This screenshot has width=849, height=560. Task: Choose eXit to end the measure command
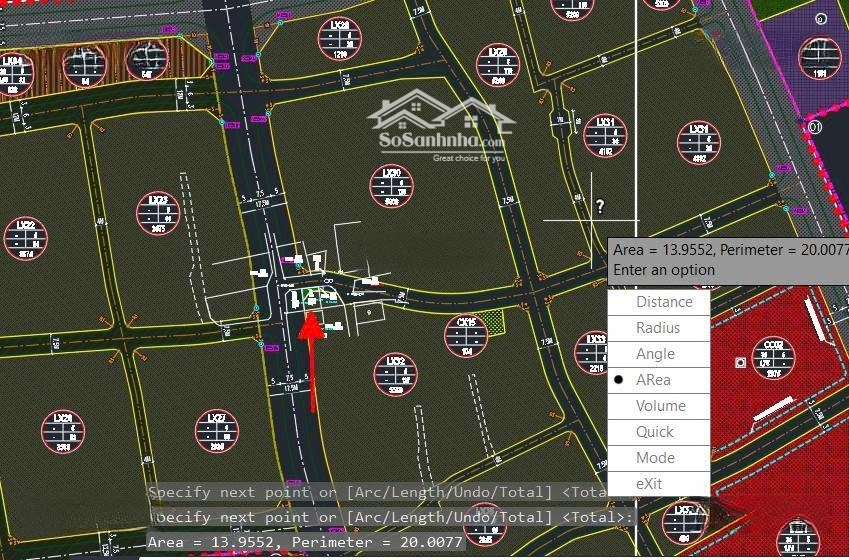649,484
